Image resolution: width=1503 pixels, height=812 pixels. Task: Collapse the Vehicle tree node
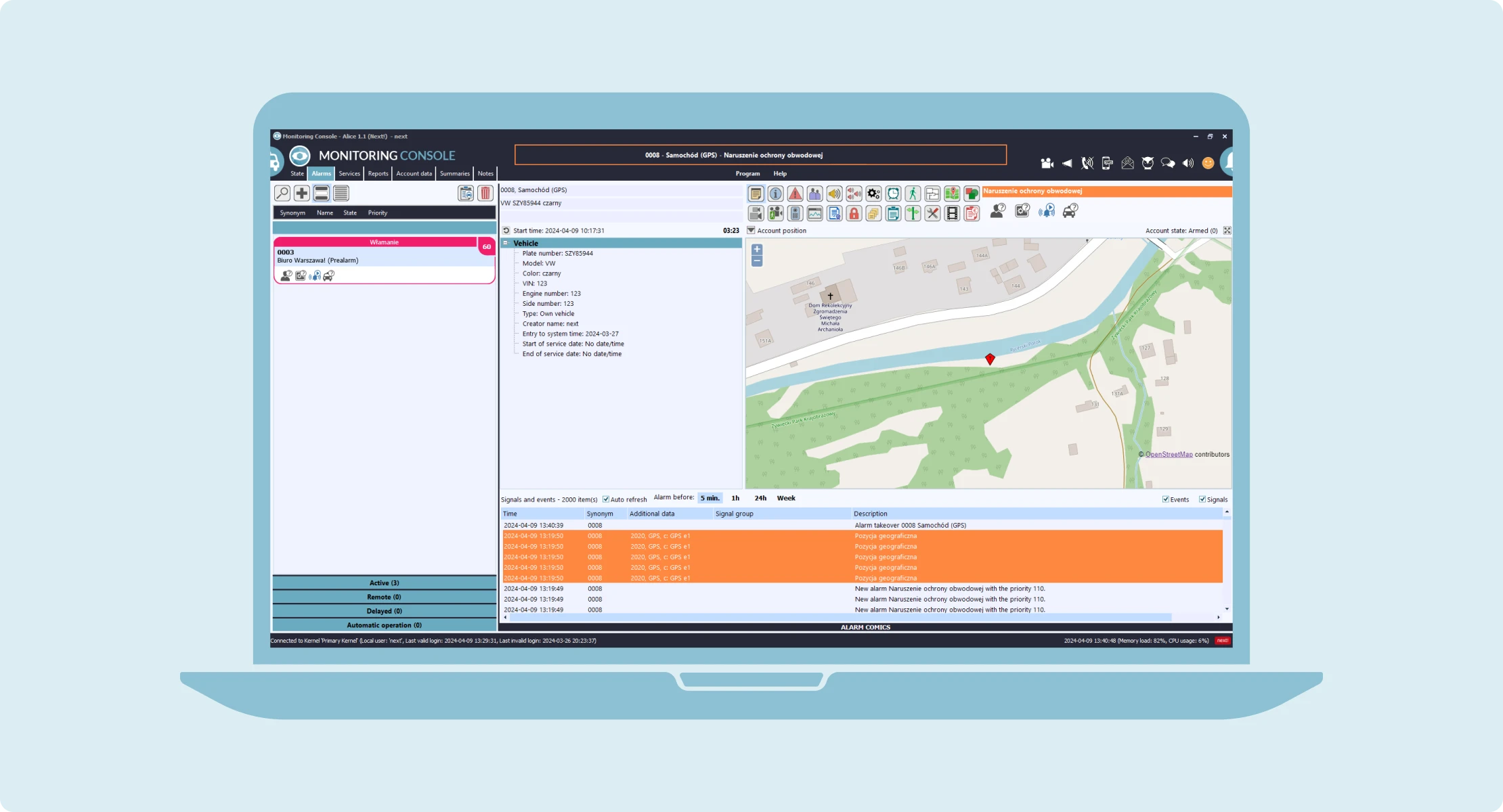point(506,243)
